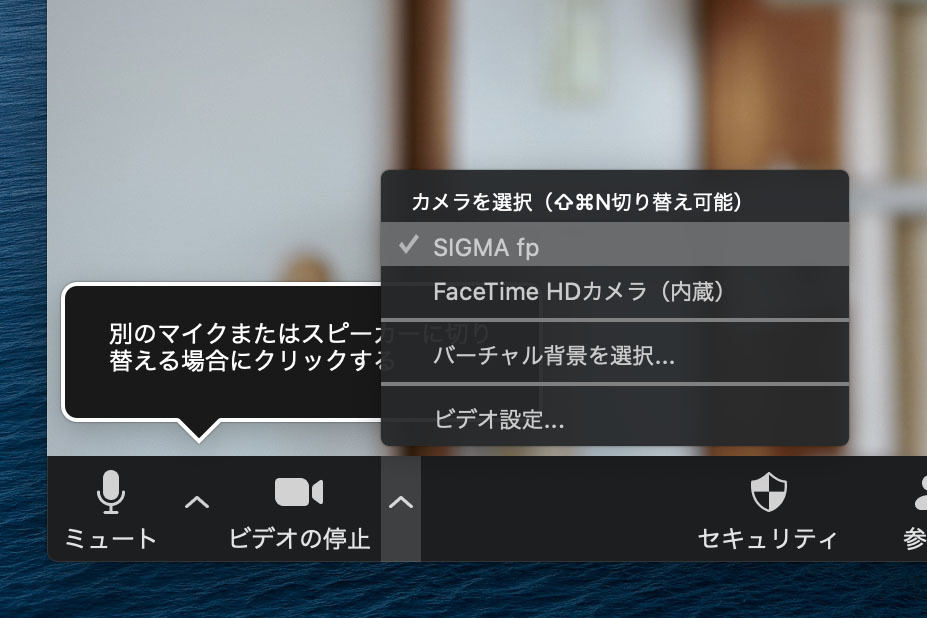Click the カメラを選択 menu header text
The image size is (927, 618).
click(x=576, y=202)
